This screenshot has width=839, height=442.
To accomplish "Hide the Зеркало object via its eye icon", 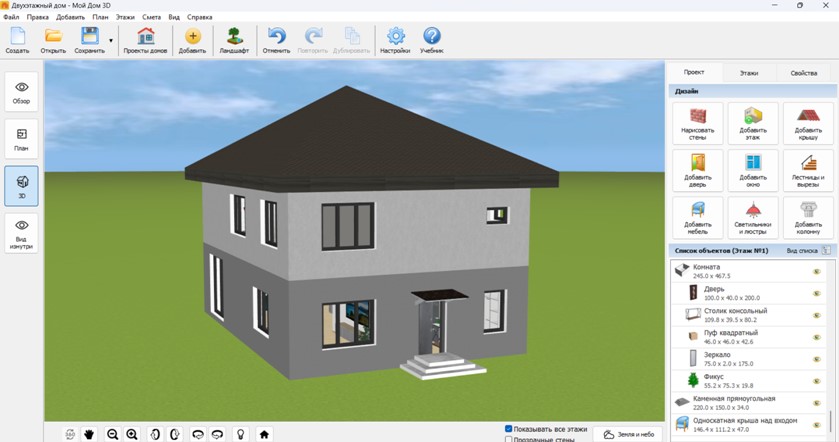I will coord(817,359).
